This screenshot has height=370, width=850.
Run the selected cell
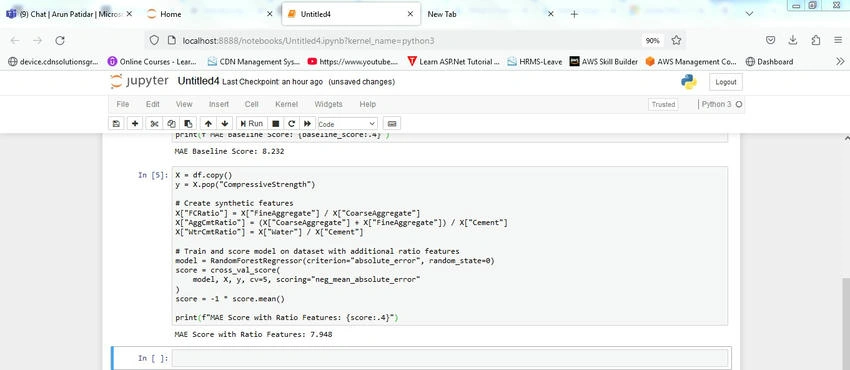click(252, 124)
